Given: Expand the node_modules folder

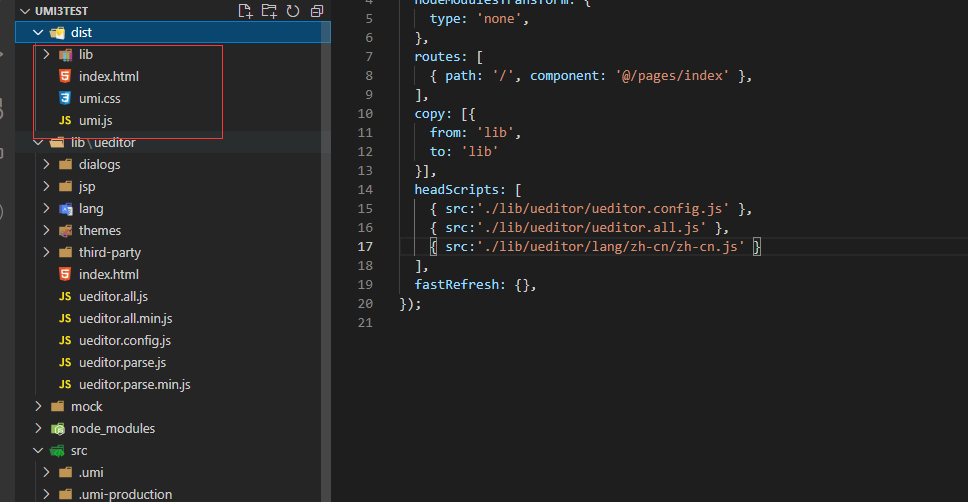Looking at the screenshot, I should click(x=38, y=429).
